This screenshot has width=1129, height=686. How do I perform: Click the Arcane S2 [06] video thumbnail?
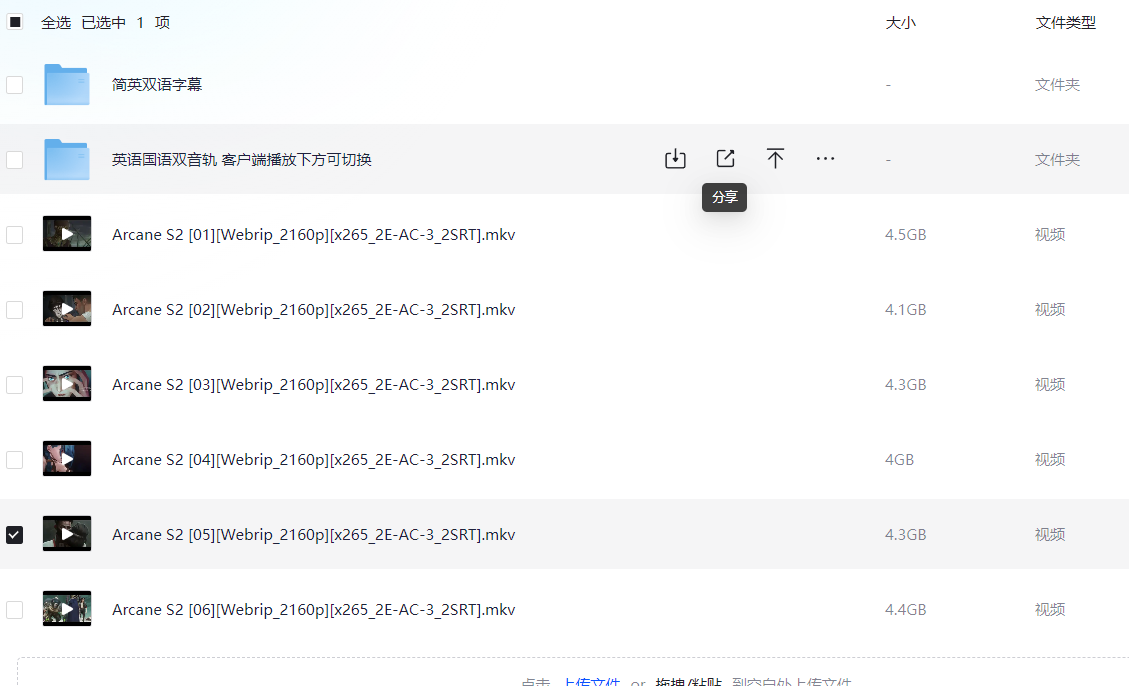[67, 609]
